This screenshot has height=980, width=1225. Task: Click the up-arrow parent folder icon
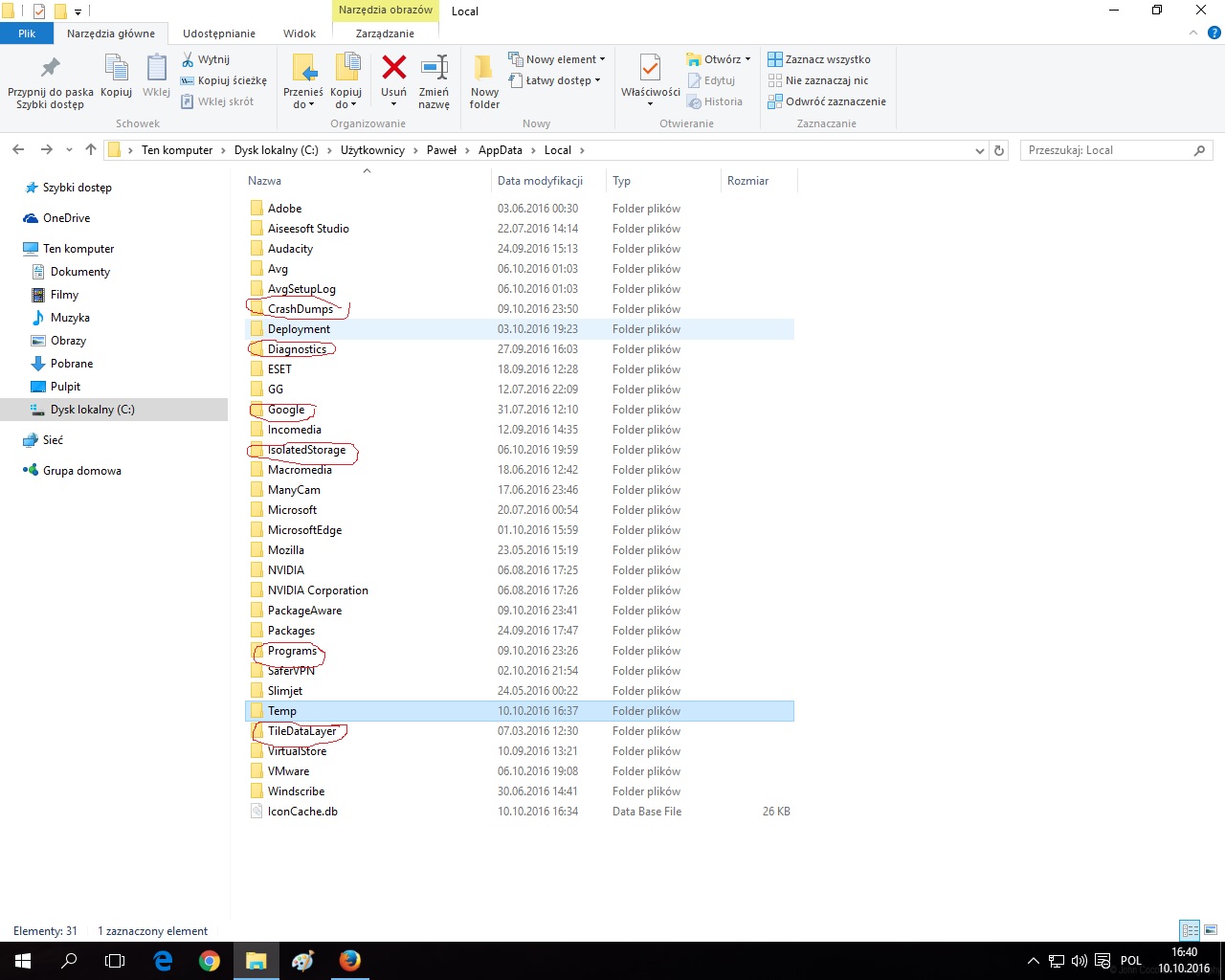pos(91,150)
